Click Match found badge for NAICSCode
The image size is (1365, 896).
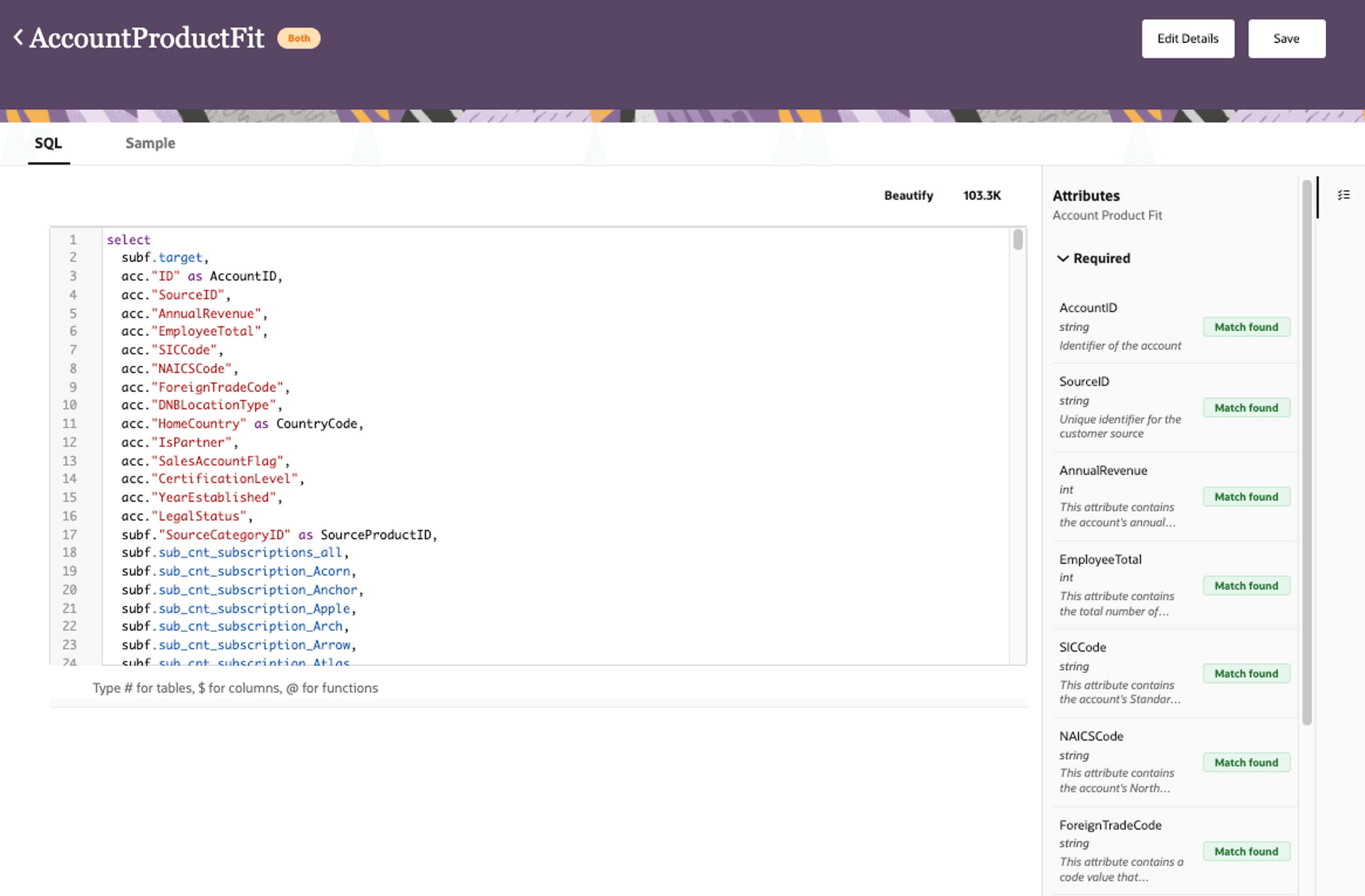1246,762
